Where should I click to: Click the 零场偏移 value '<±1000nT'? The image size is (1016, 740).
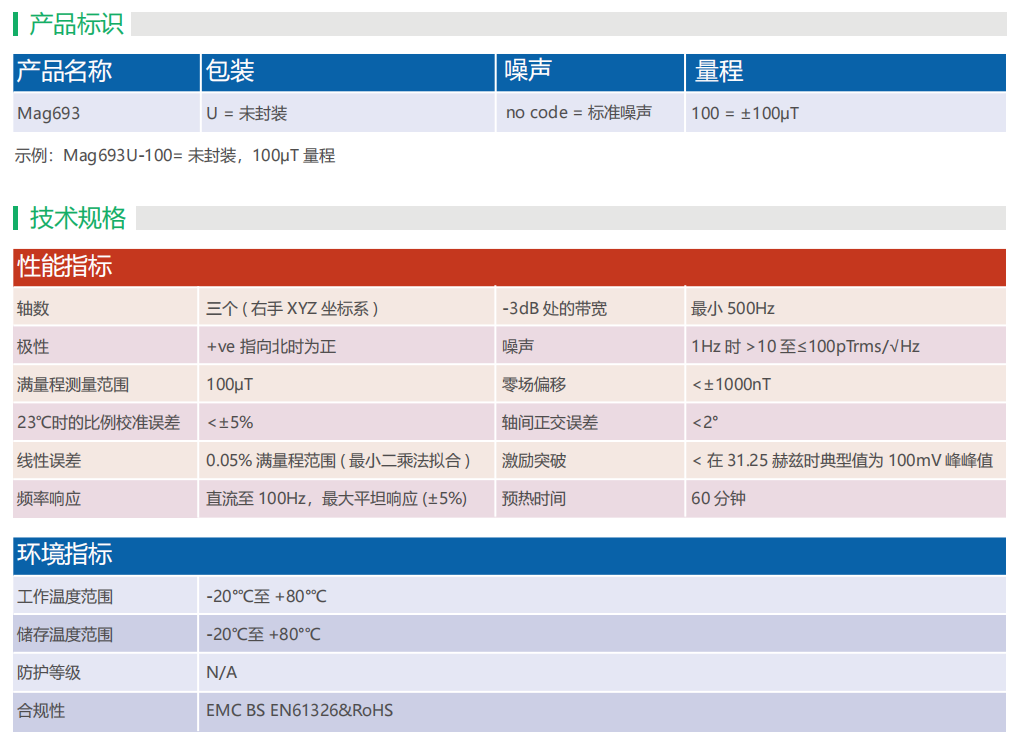coord(731,384)
